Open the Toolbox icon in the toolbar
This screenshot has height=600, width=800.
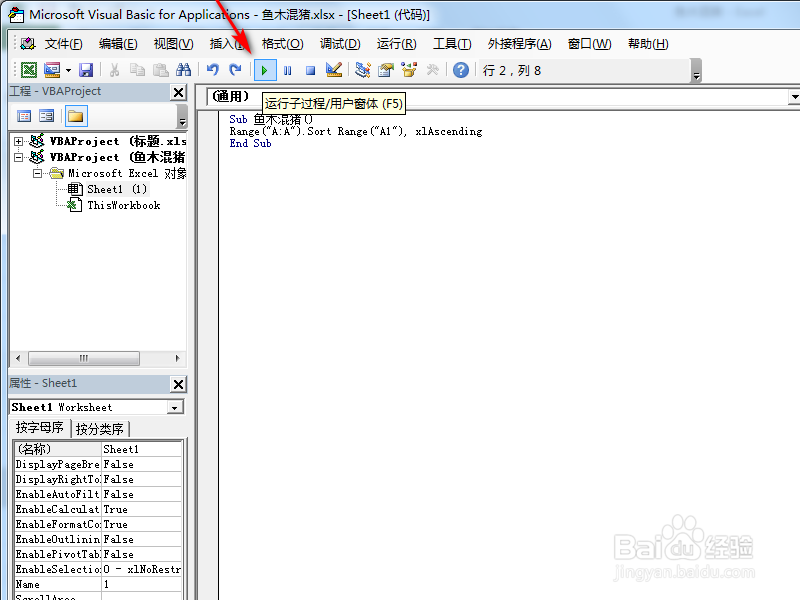coord(432,70)
